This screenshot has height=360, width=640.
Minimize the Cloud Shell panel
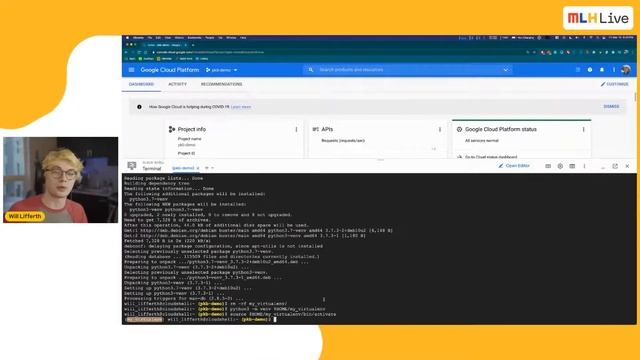[x=603, y=167]
